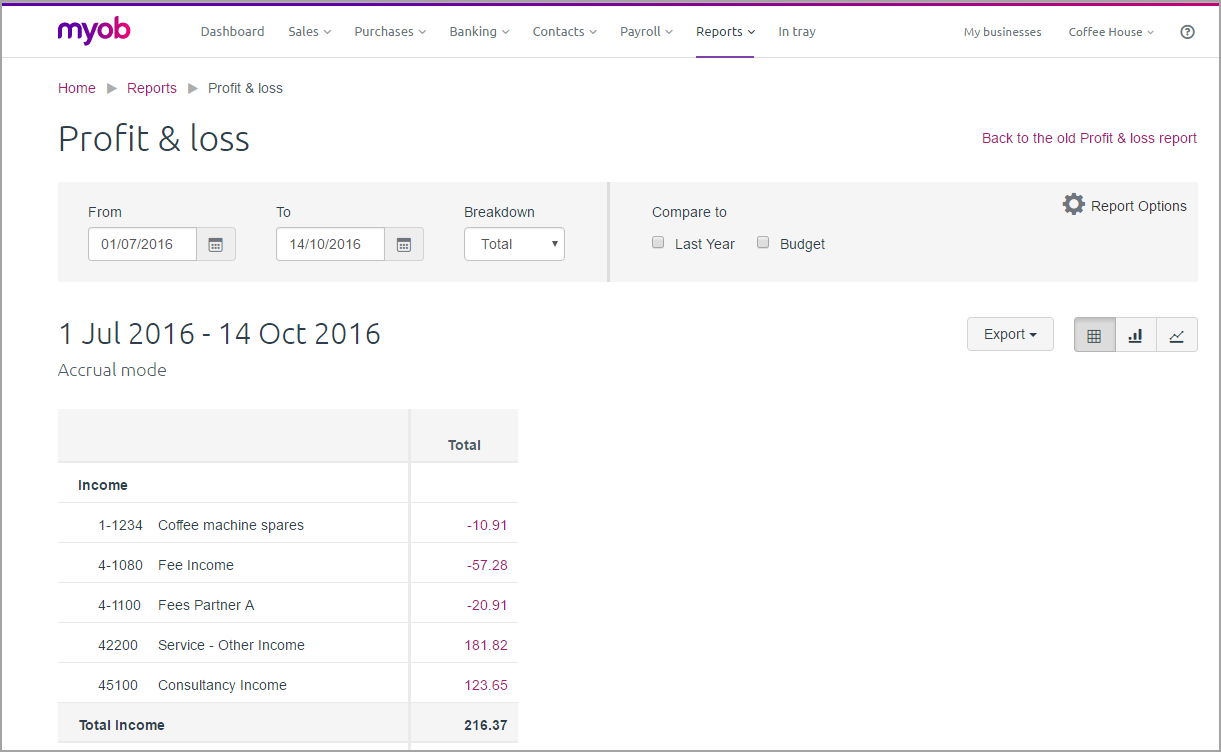Click the MYOB logo
The width and height of the screenshot is (1221, 752).
coord(93,31)
